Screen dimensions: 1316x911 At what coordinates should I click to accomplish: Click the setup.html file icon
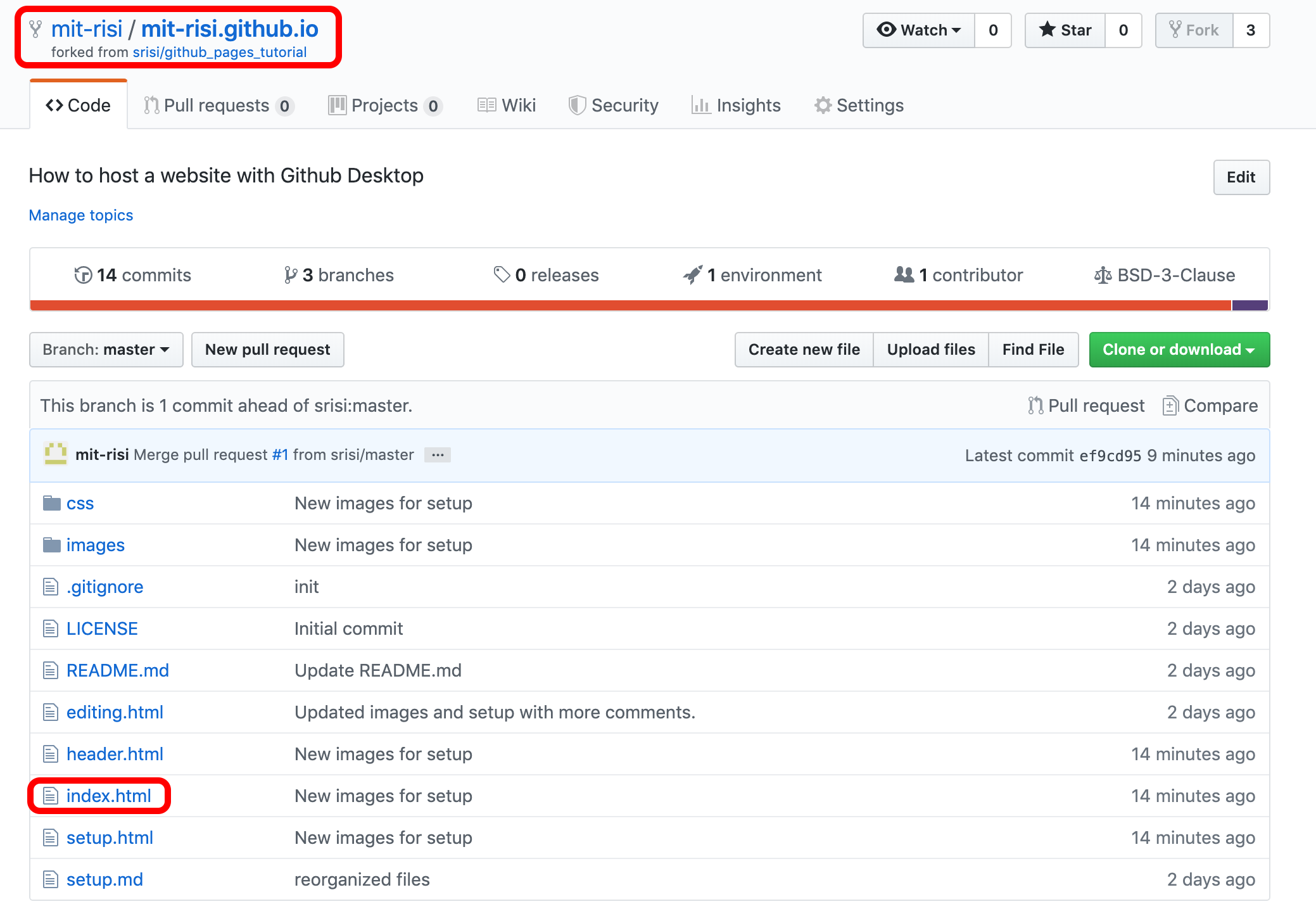pos(51,838)
